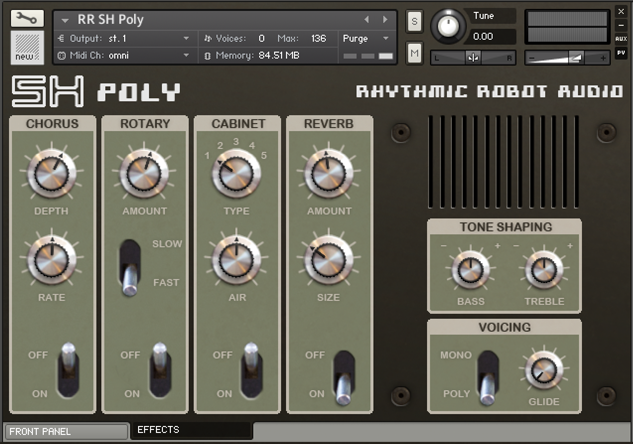Click the Tone Shaping BASS knob
The height and width of the screenshot is (444, 633).
(471, 269)
